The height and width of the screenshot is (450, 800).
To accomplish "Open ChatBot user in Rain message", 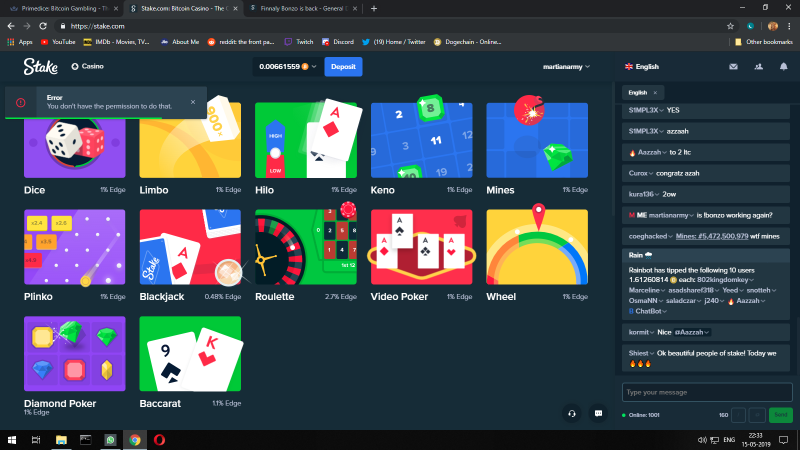I will tap(648, 311).
